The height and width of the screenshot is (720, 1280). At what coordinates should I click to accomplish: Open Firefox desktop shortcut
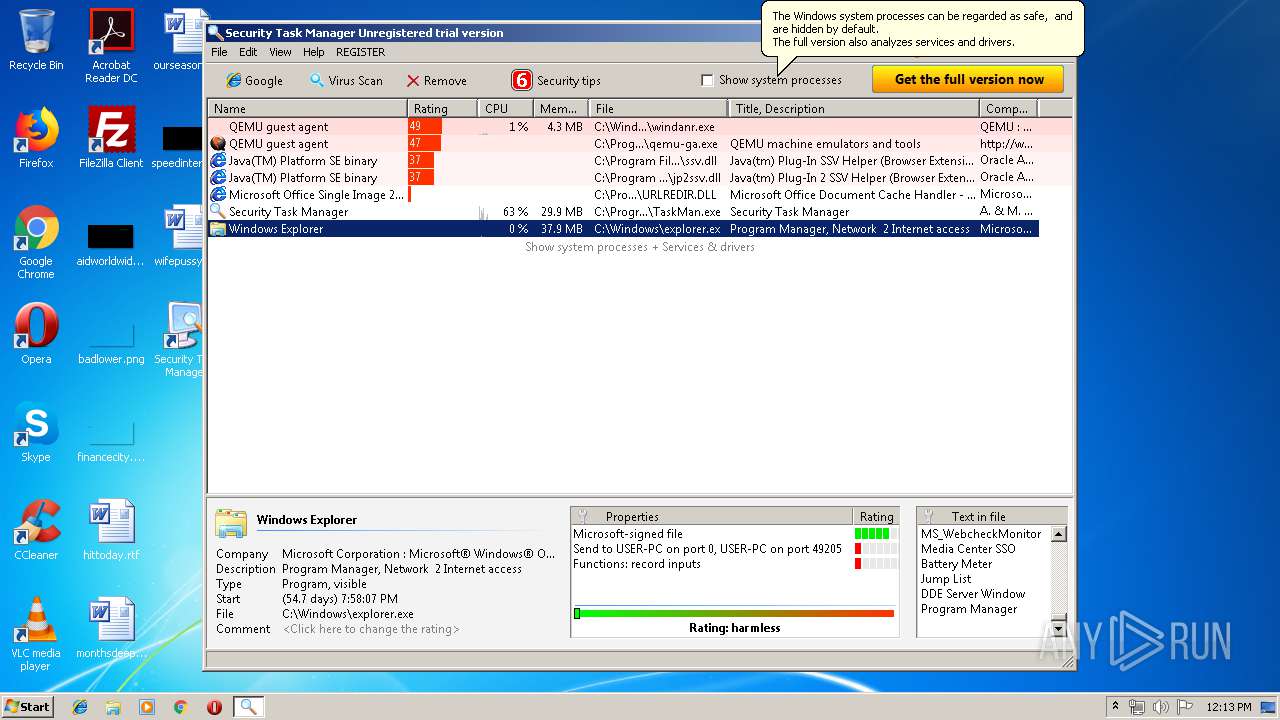pos(36,138)
